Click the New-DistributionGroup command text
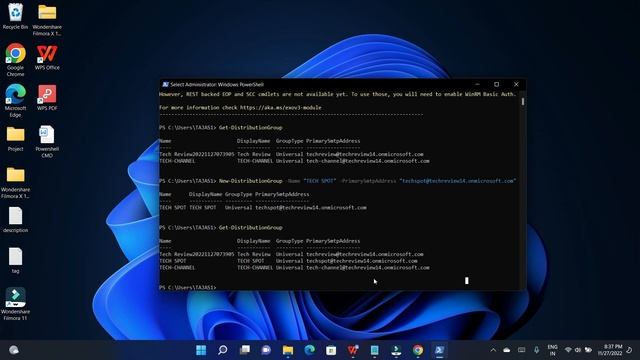This screenshot has height=360, width=640. 250,181
